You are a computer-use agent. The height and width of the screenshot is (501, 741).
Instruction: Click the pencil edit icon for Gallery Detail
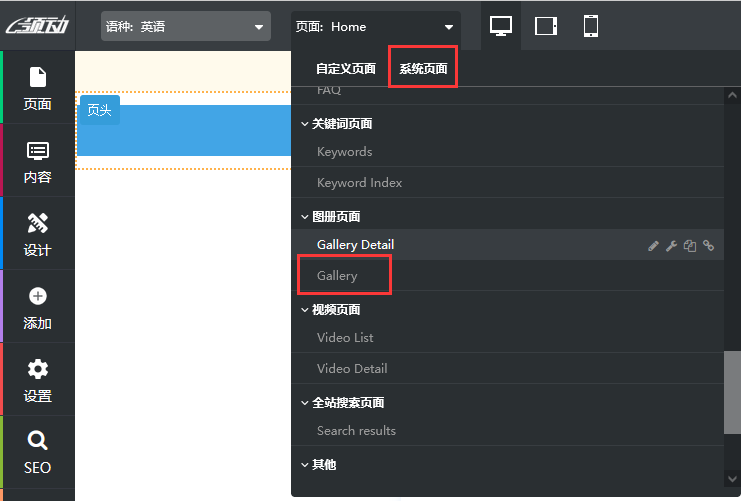pyautogui.click(x=653, y=246)
